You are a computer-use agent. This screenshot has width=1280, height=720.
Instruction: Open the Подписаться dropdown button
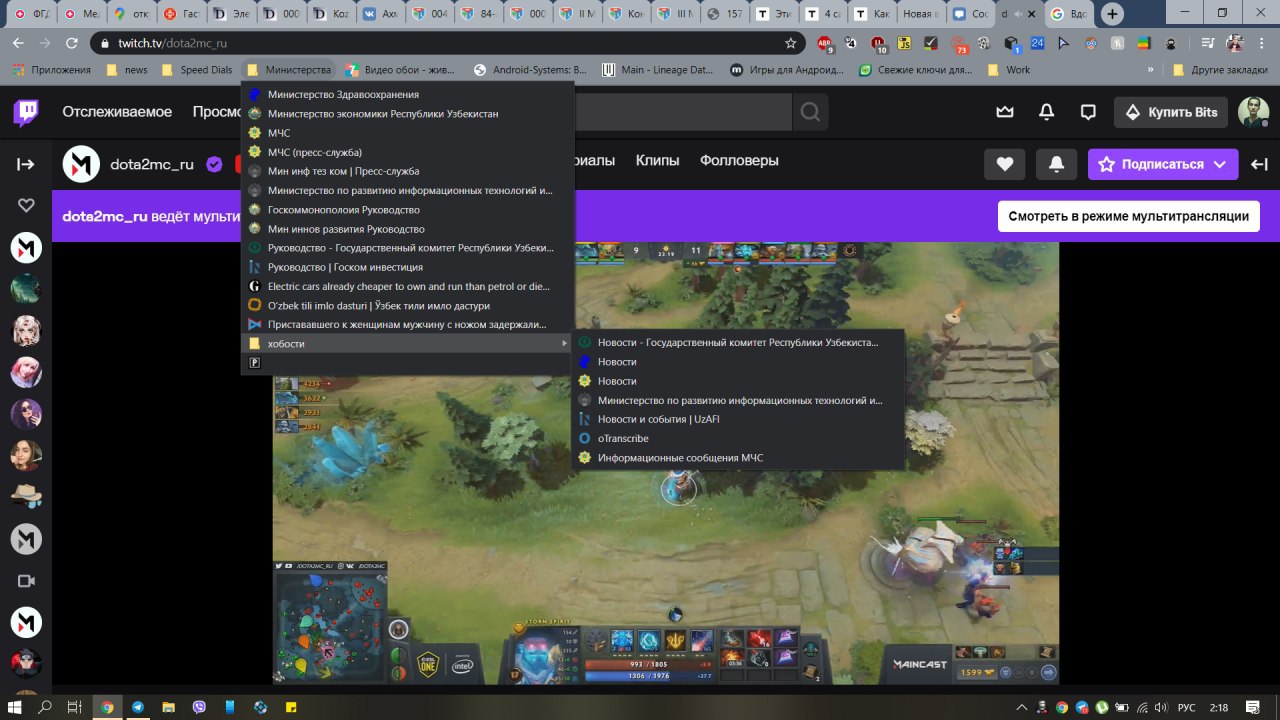1163,164
